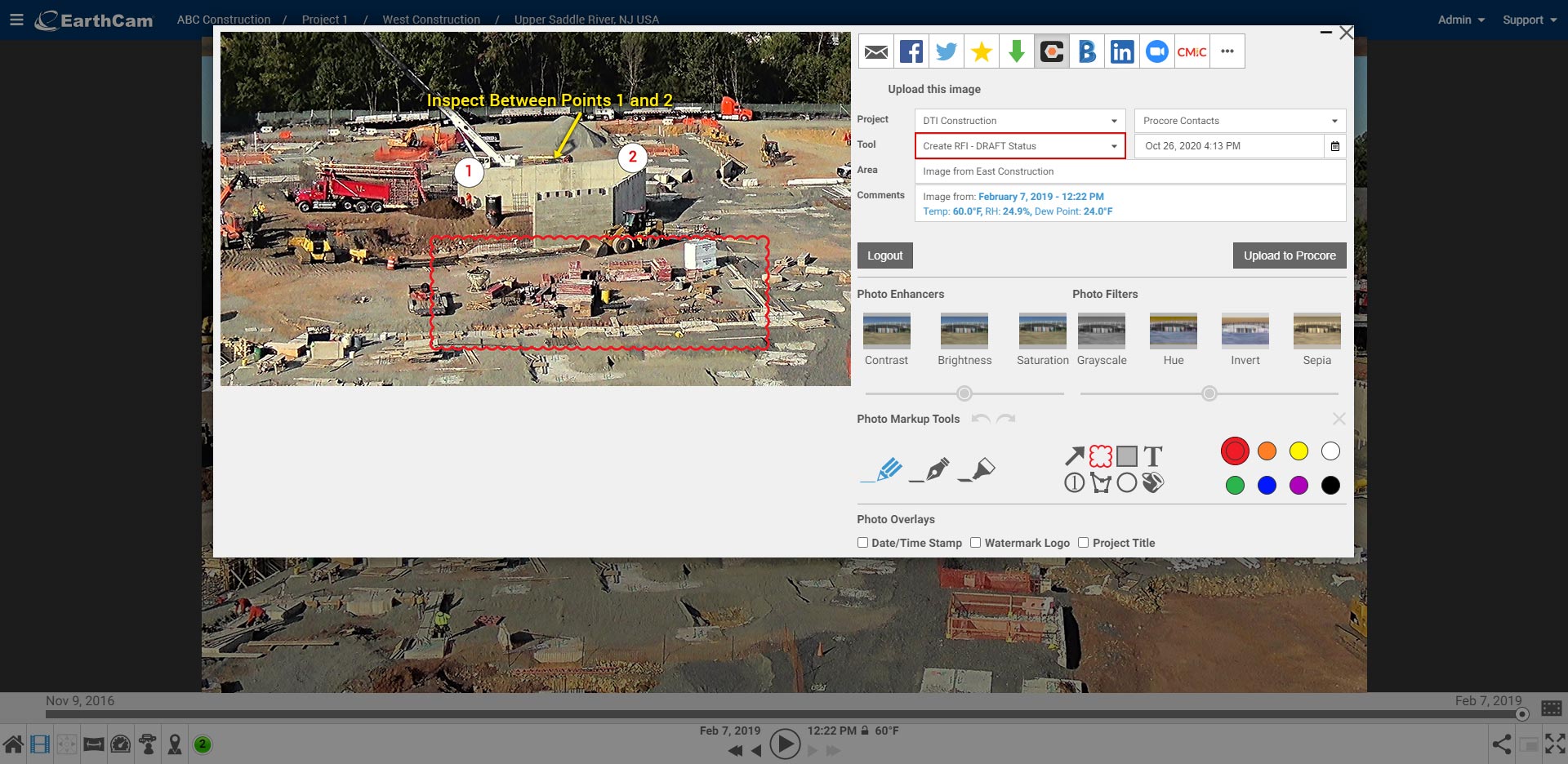Viewport: 1568px width, 764px height.
Task: Apply the Sepia filter thumbnail
Action: point(1316,331)
